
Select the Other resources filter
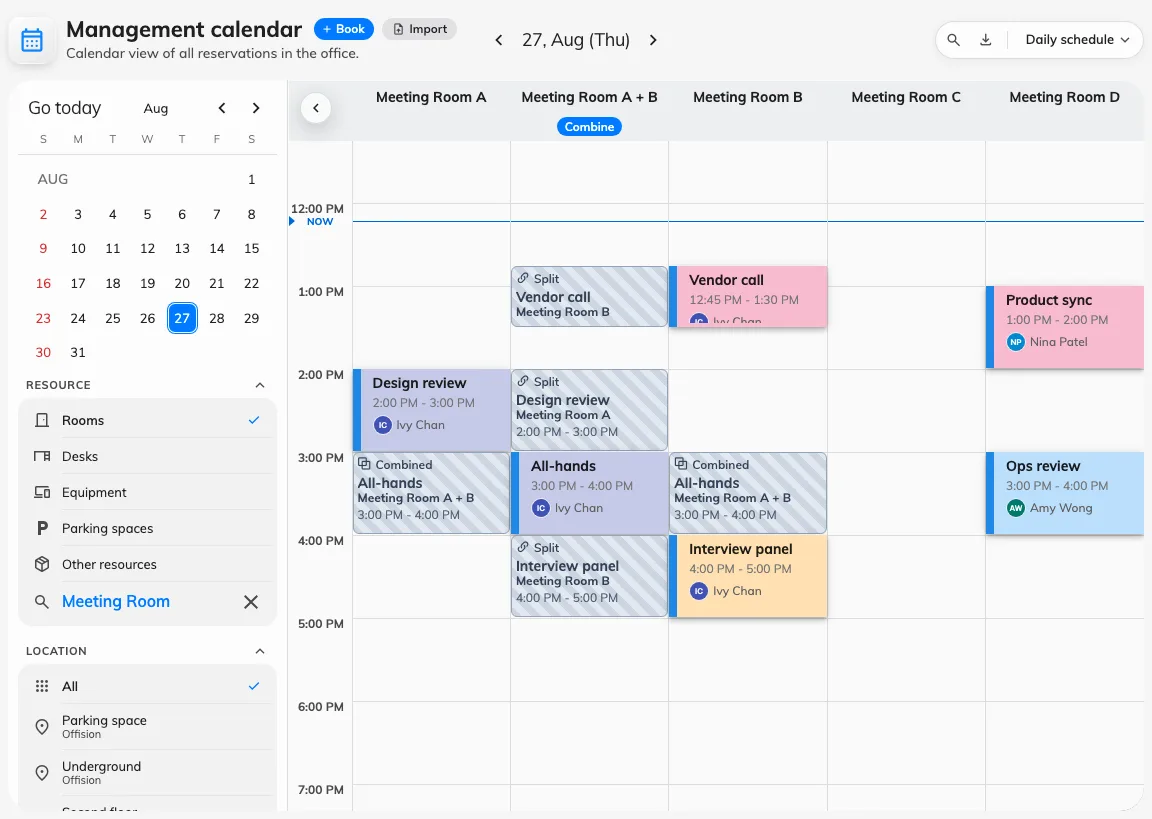(x=147, y=564)
